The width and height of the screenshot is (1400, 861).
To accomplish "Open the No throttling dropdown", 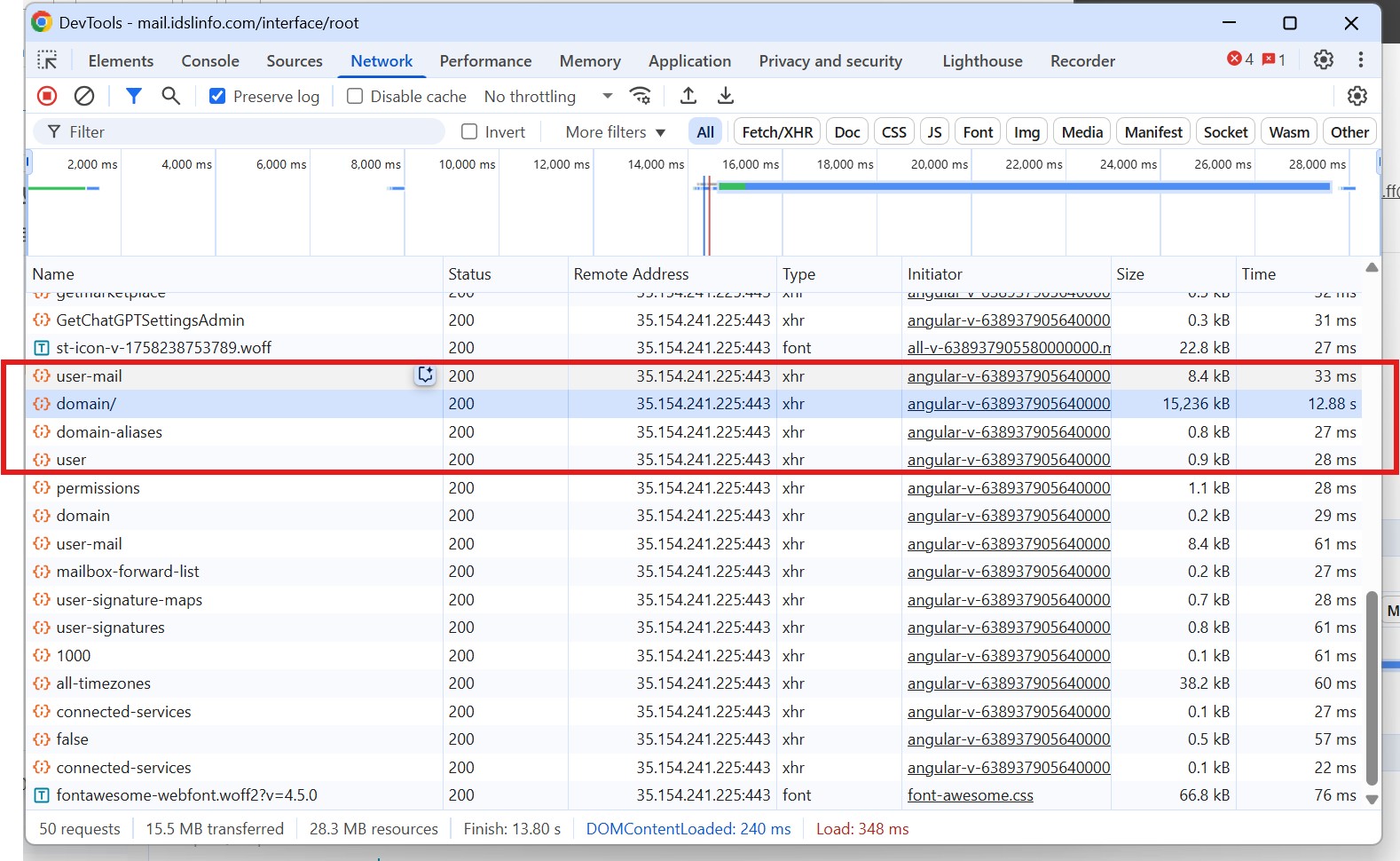I will 547,96.
